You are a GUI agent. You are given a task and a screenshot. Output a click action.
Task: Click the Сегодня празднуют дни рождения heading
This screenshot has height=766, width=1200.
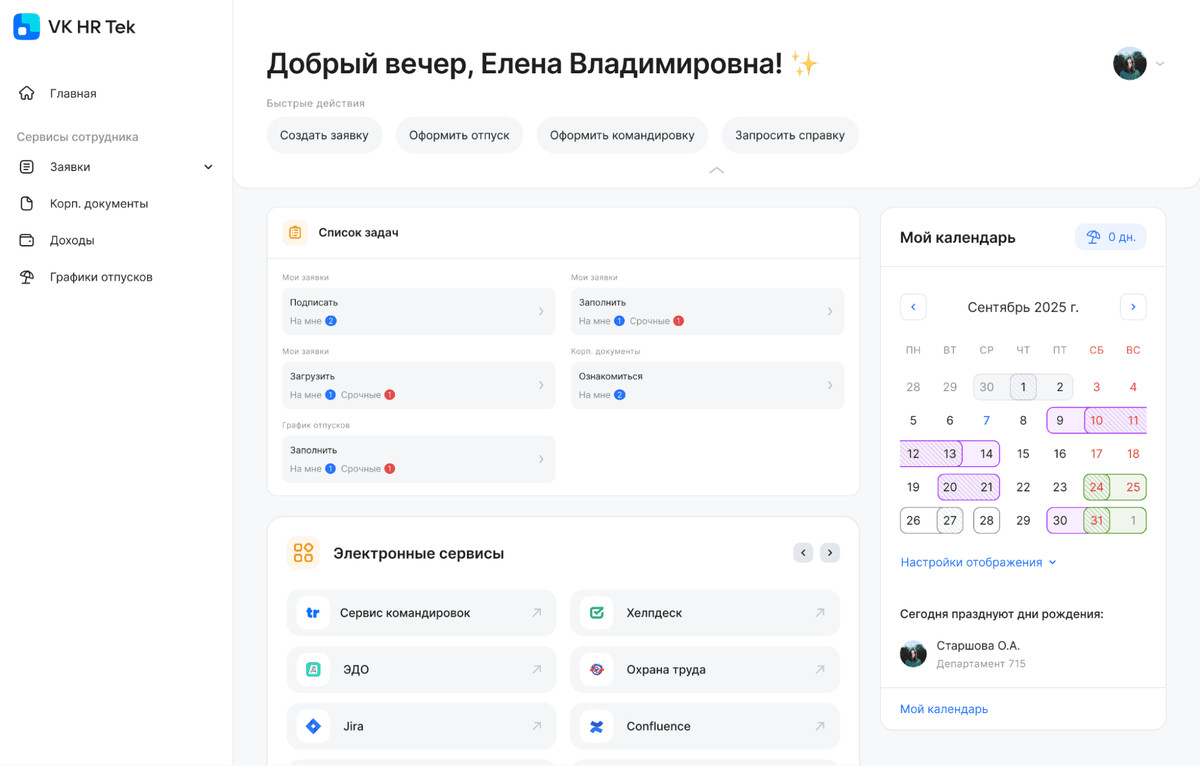[x=1001, y=614]
